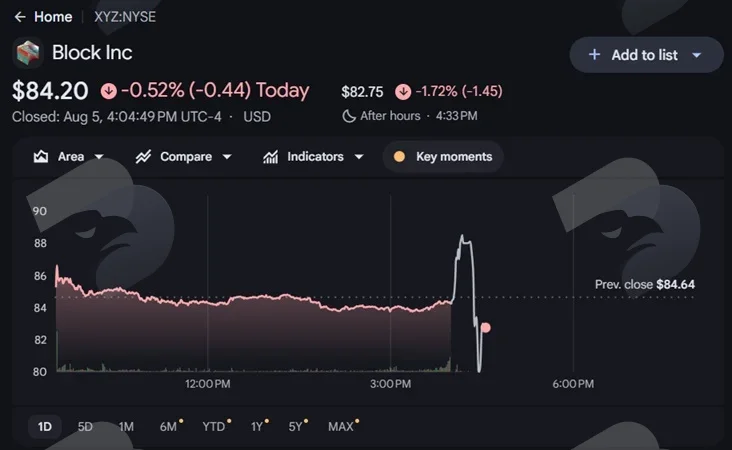Click the Area chart type icon

click(x=41, y=156)
